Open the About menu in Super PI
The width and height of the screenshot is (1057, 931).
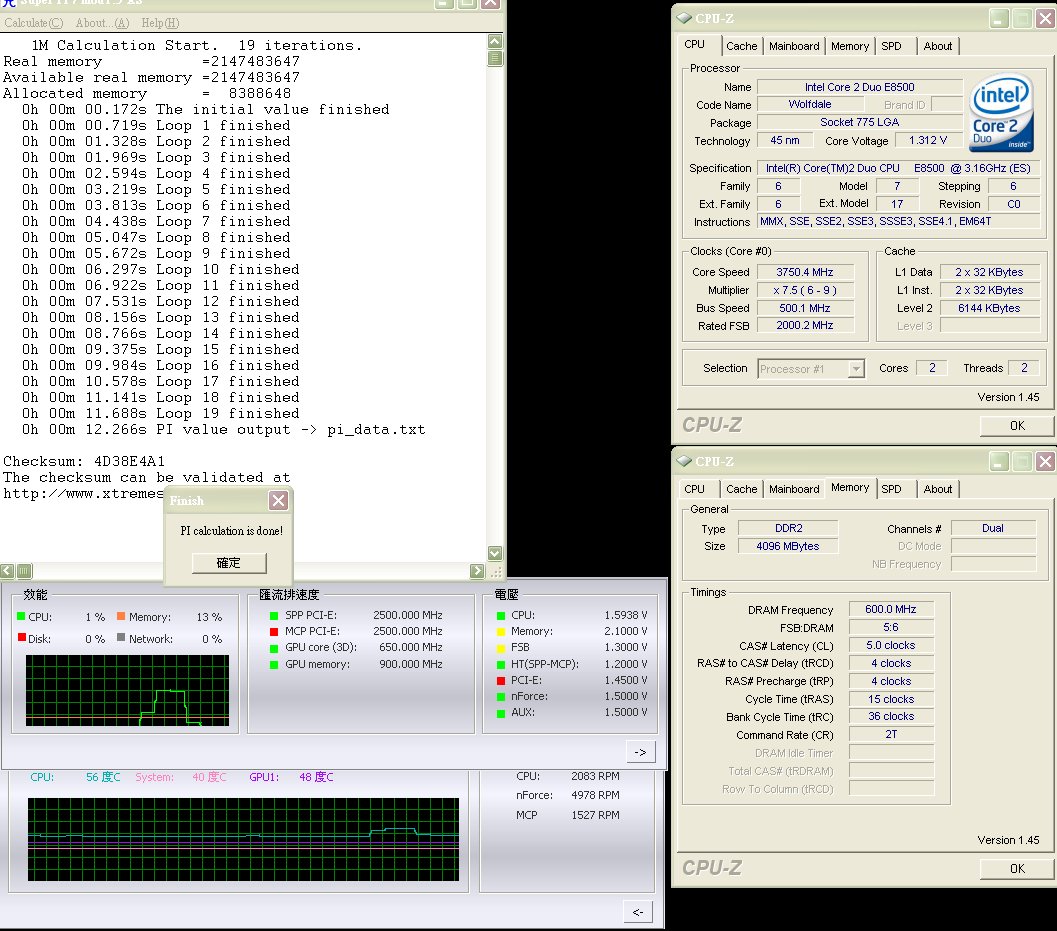pos(102,23)
